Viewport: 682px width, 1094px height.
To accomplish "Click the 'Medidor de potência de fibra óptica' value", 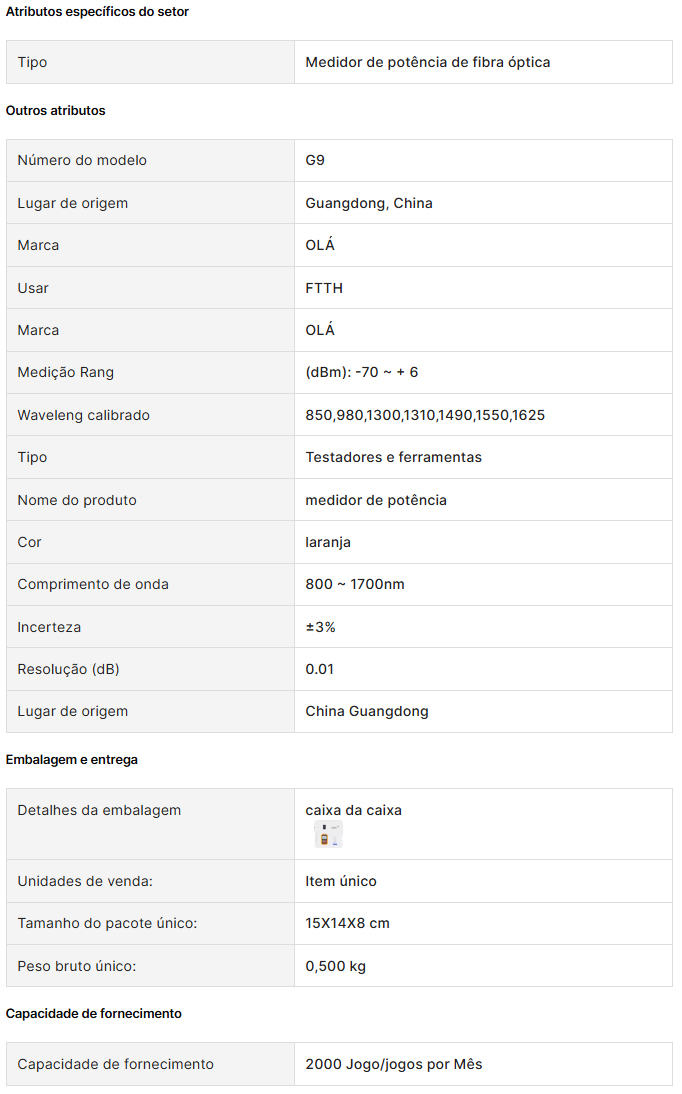I will [427, 62].
